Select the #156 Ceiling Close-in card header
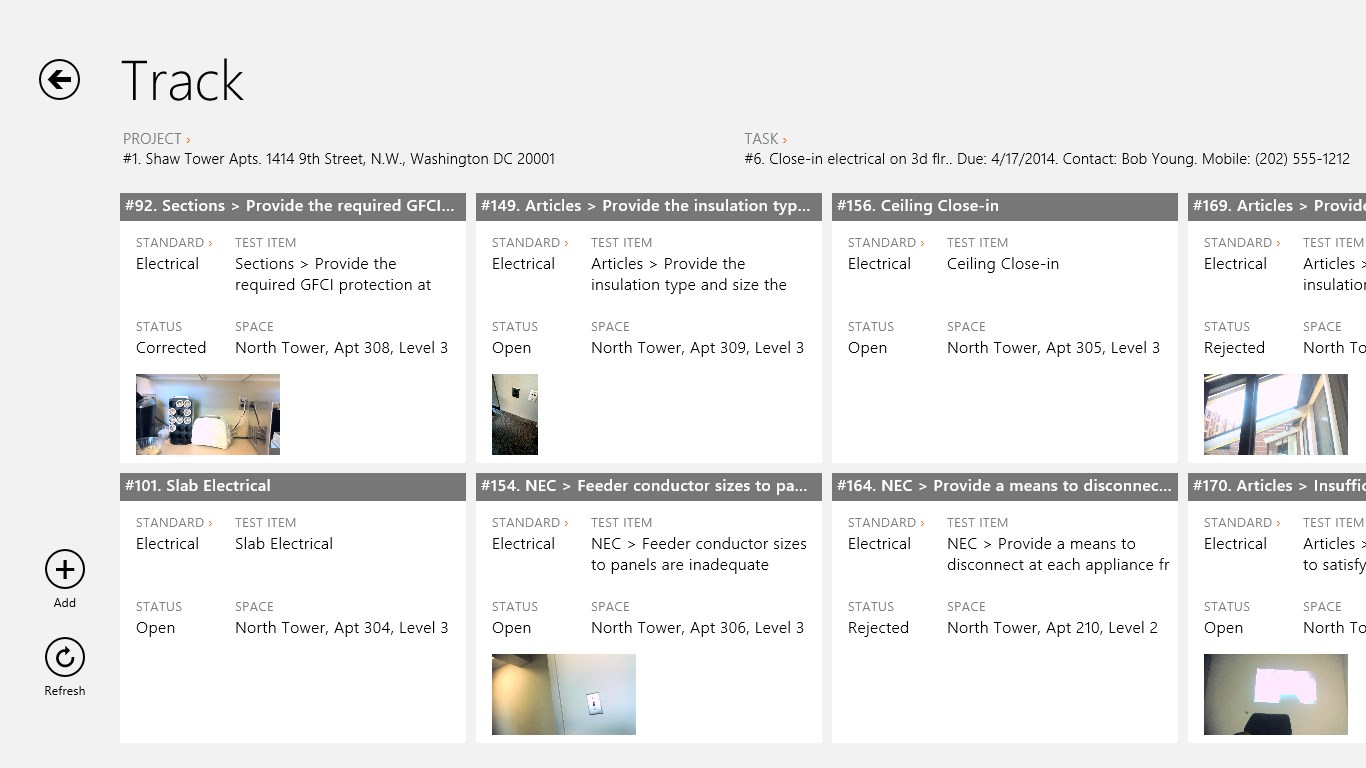 coord(1004,206)
